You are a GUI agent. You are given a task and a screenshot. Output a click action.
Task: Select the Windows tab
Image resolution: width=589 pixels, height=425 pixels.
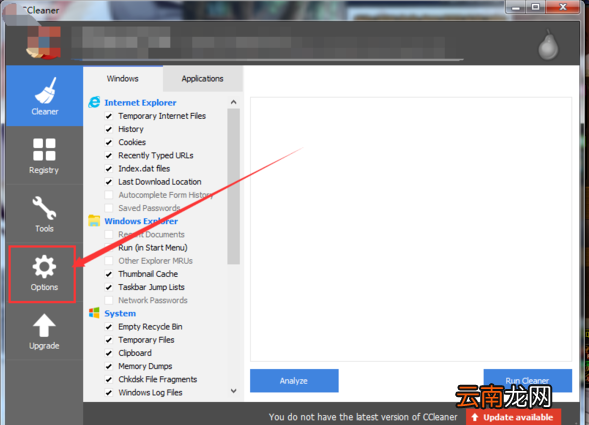click(x=123, y=79)
